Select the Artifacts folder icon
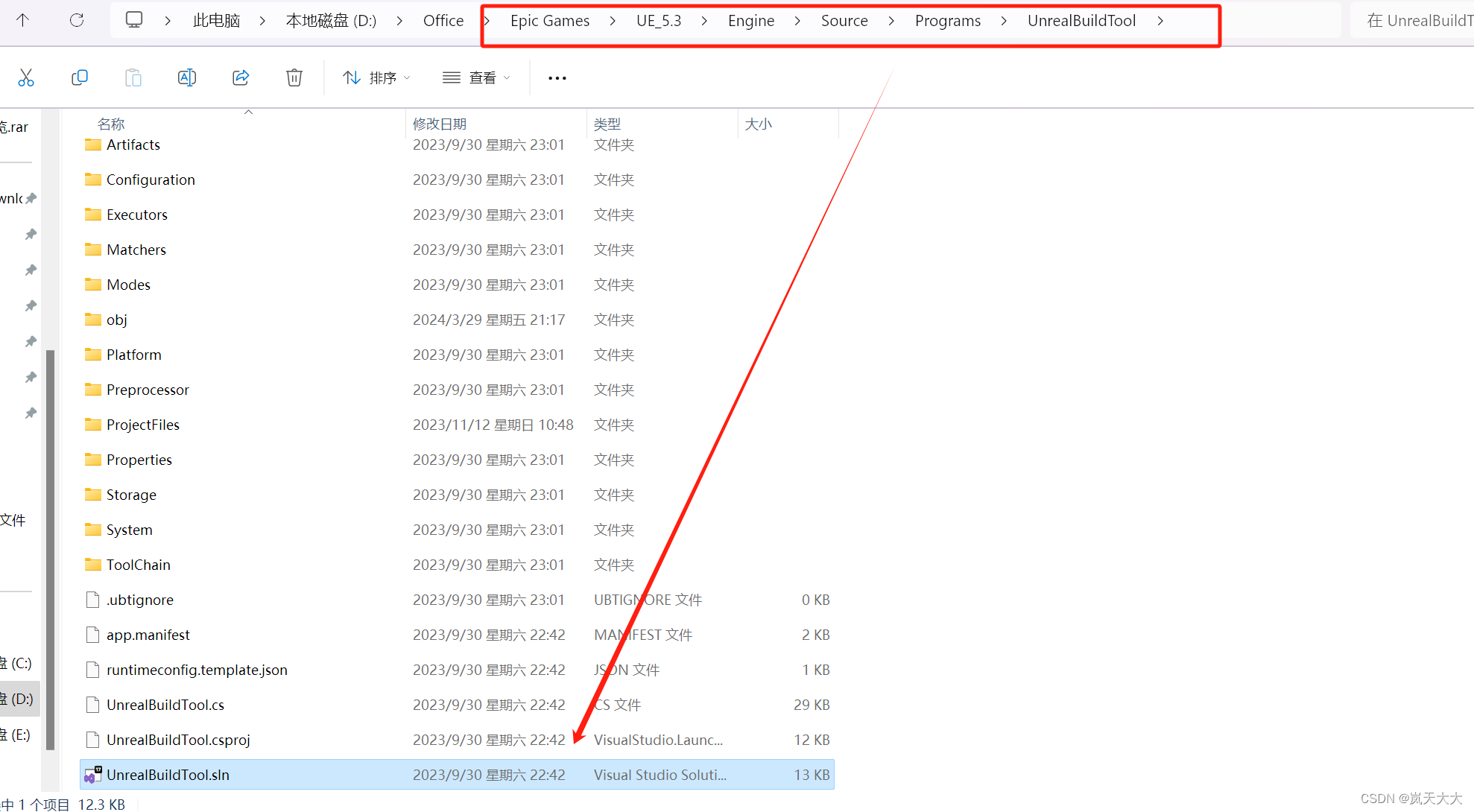The image size is (1474, 812). tap(93, 145)
